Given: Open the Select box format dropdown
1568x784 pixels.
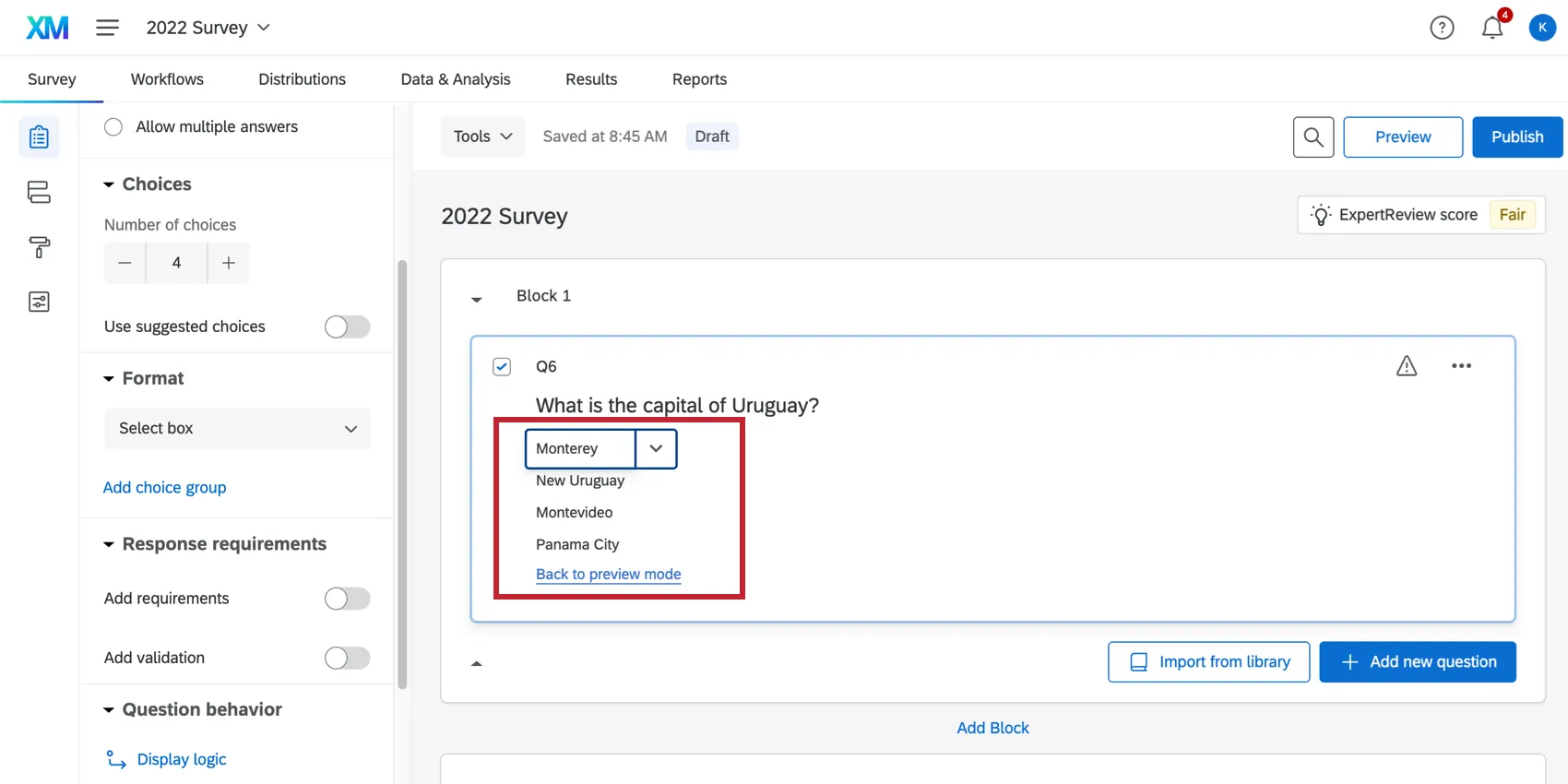Looking at the screenshot, I should pyautogui.click(x=237, y=429).
